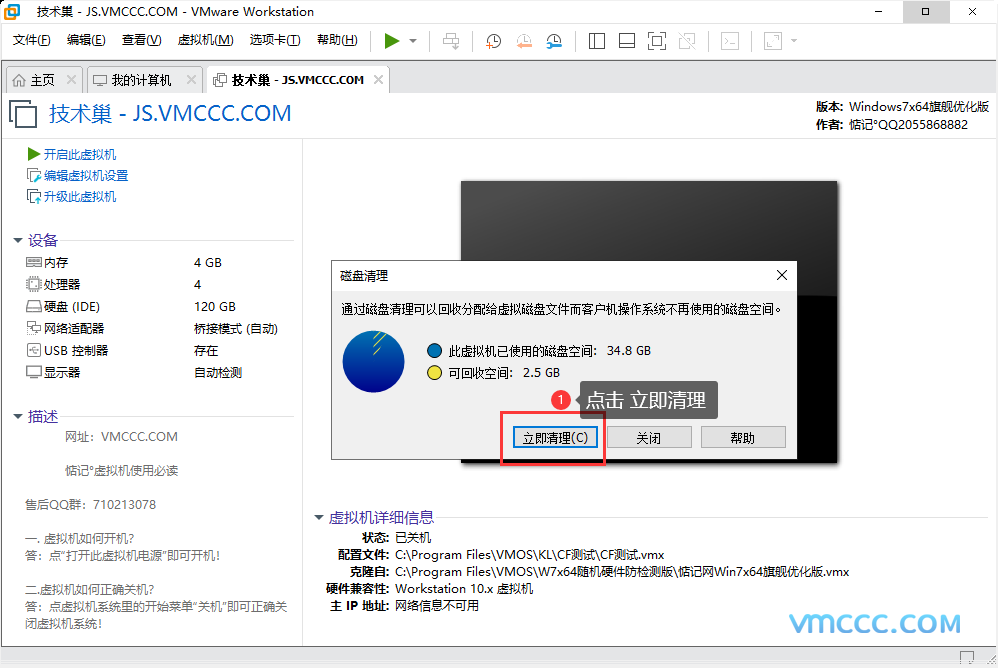Screen dimensions: 998x668
Task: Click the large VM icon beside the title
Action: tap(24, 114)
